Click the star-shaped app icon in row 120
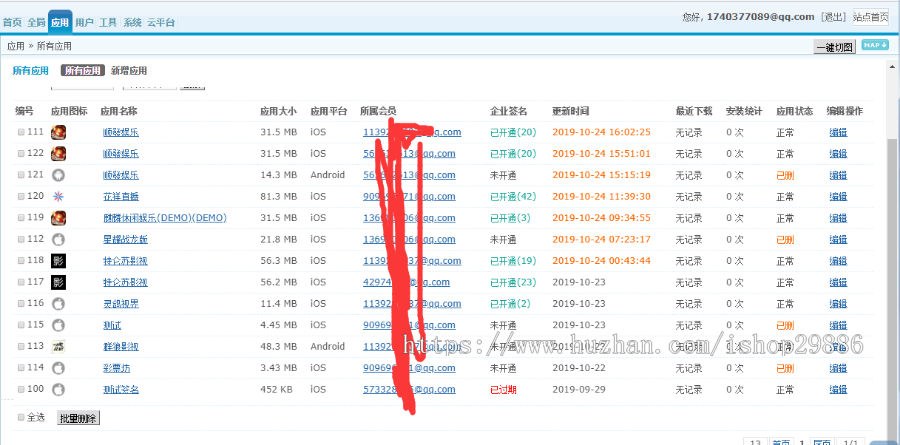The image size is (900, 445). 59,197
